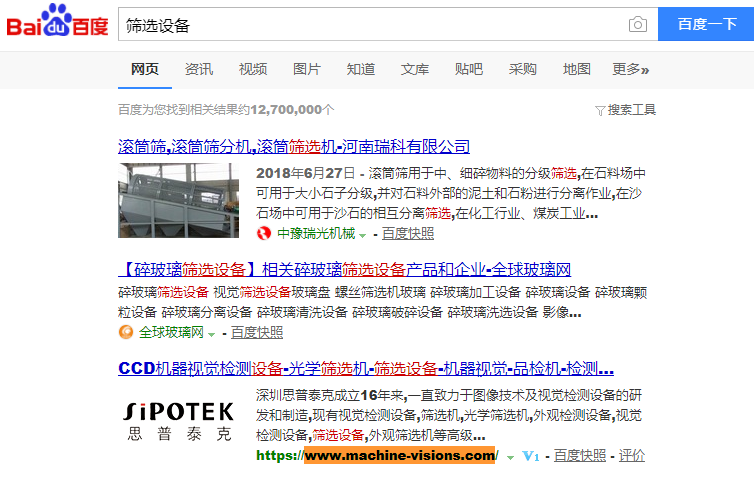
Task: Click the drum screen machine thumbnail
Action: [x=178, y=201]
